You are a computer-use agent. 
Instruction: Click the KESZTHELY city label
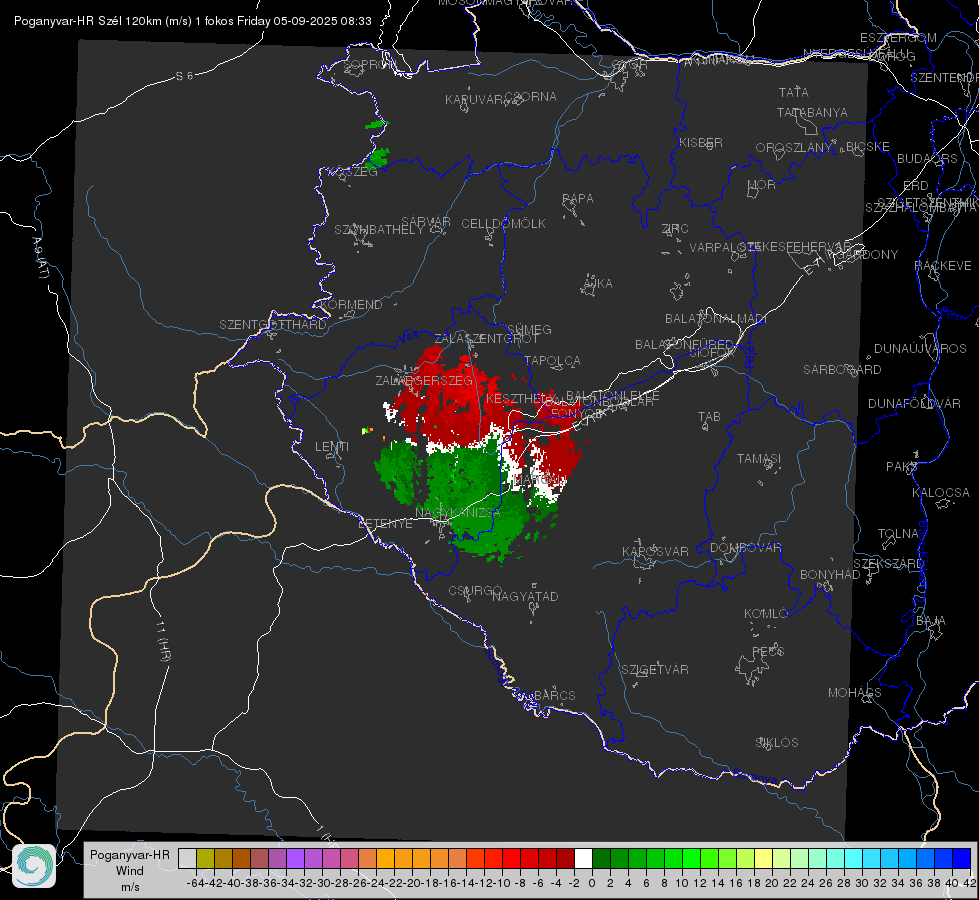(520, 398)
